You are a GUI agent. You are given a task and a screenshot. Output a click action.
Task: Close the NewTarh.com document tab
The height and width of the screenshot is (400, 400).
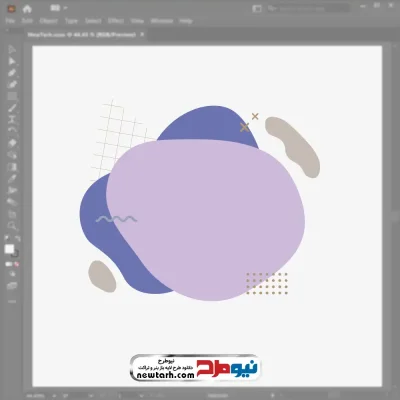(142, 34)
